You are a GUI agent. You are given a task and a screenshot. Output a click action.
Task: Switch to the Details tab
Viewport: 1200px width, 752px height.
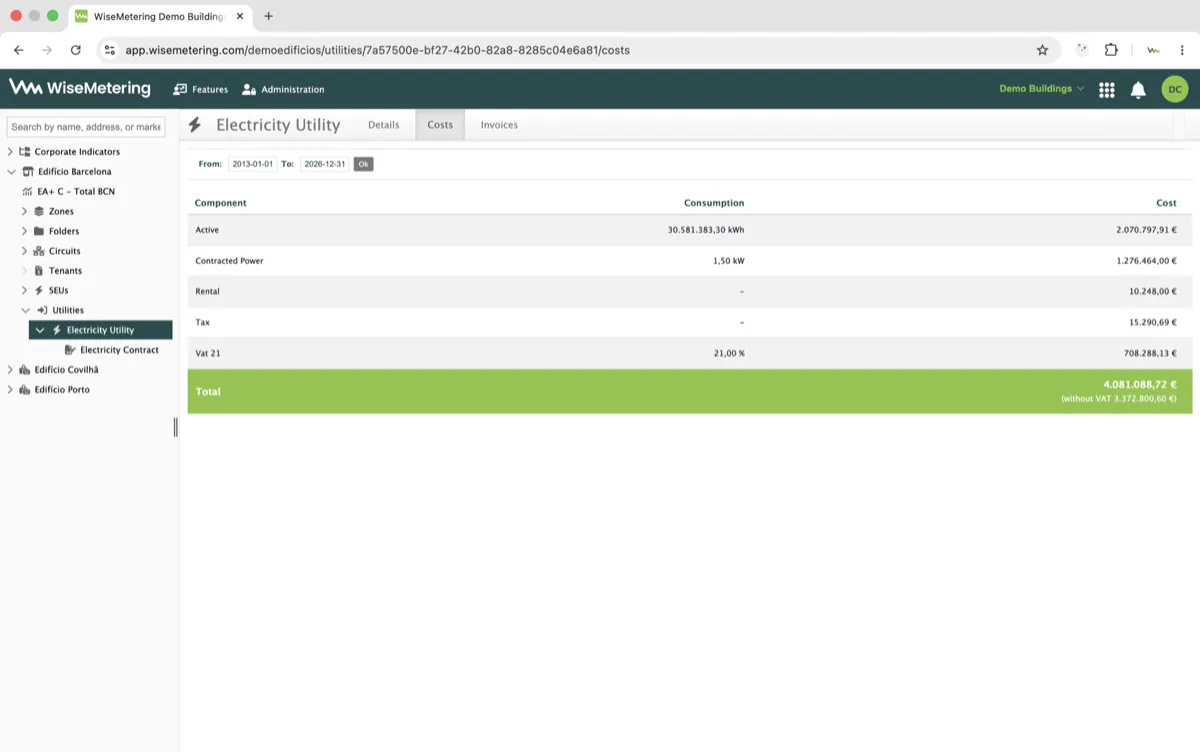coord(383,125)
